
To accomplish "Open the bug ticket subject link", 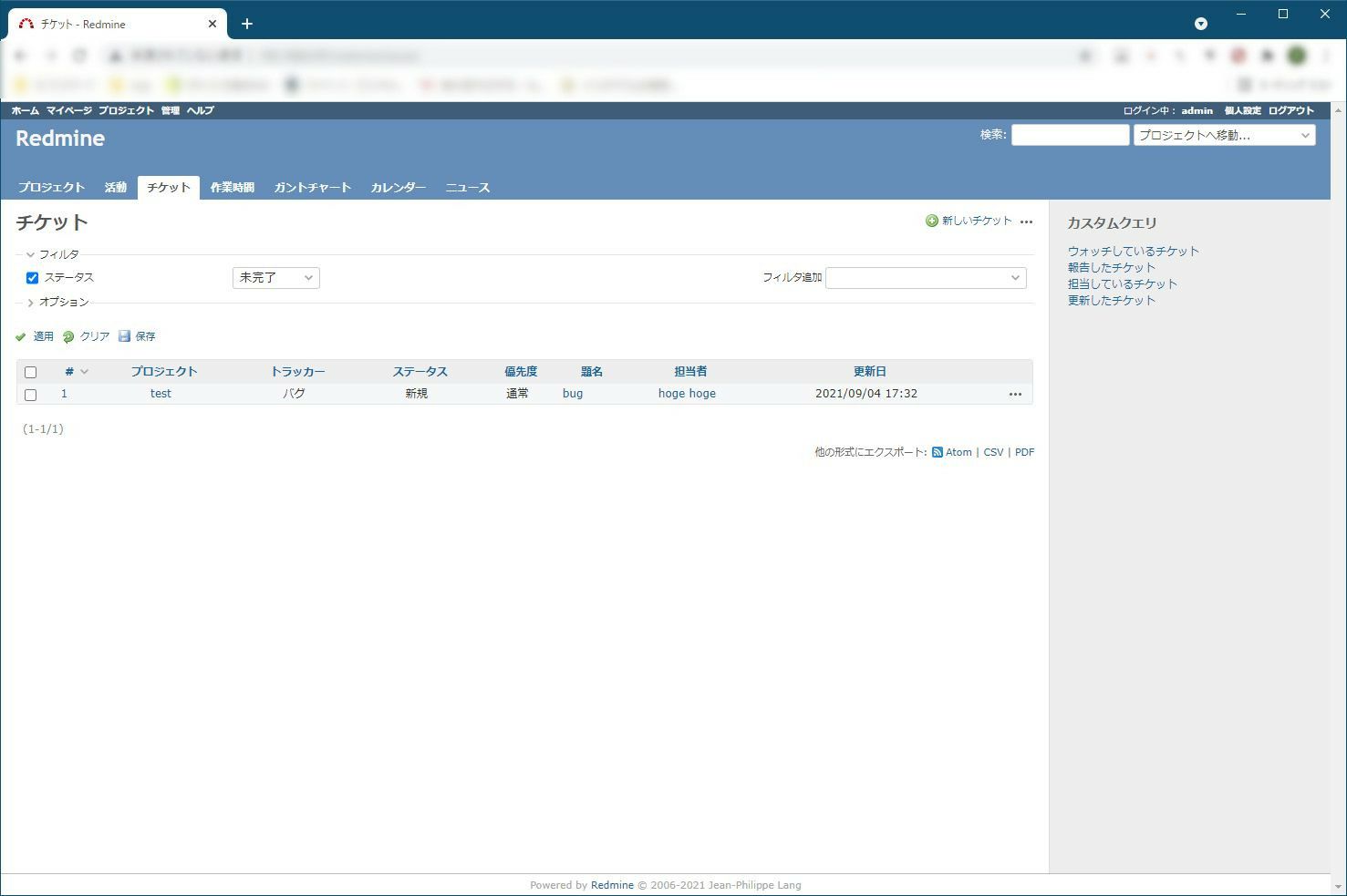I will 573,394.
